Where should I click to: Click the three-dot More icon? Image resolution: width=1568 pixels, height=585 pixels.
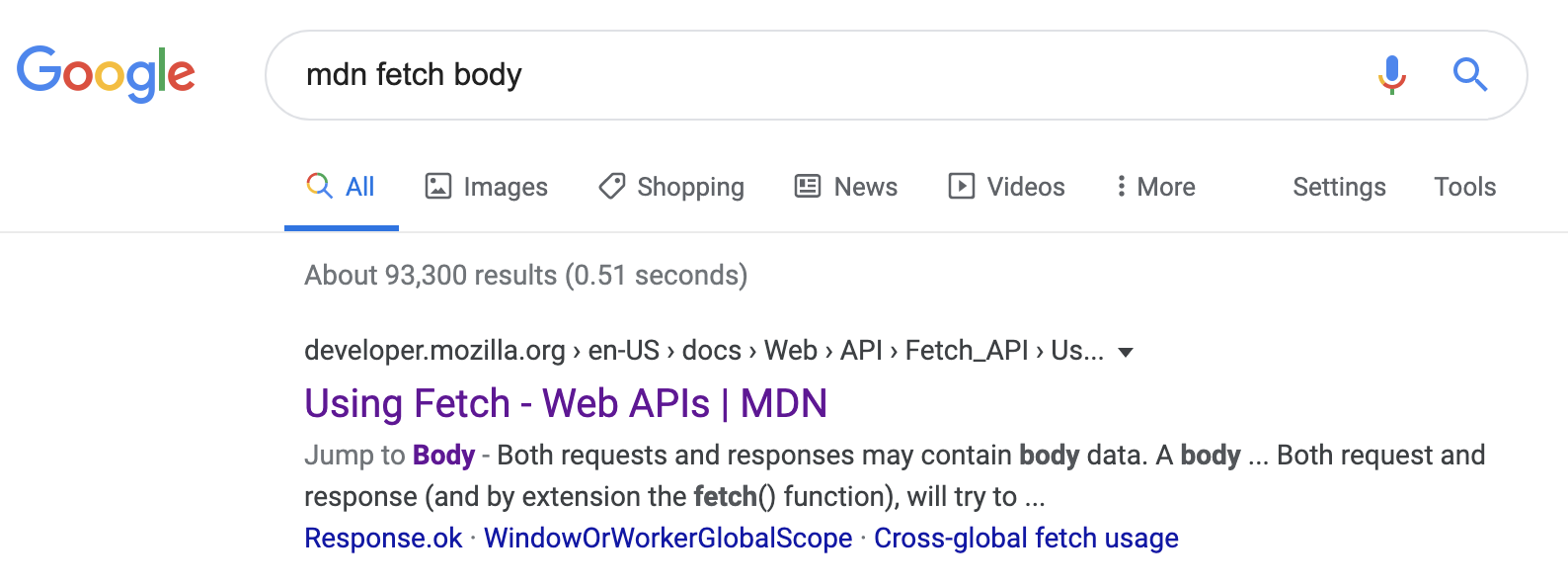coord(1121,186)
